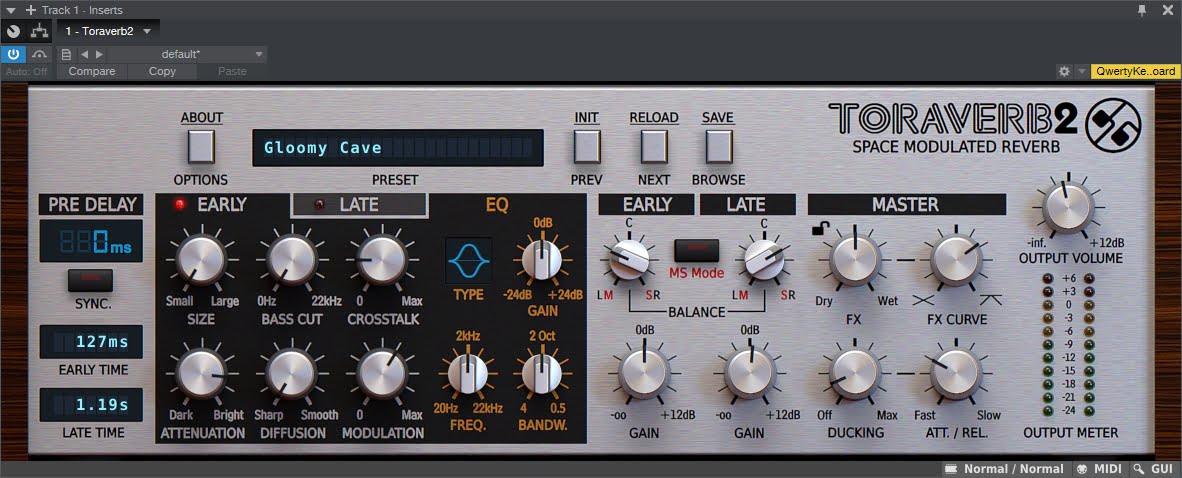Click the FX CURVE knob
Viewport: 1182px width, 478px height.
[x=956, y=259]
